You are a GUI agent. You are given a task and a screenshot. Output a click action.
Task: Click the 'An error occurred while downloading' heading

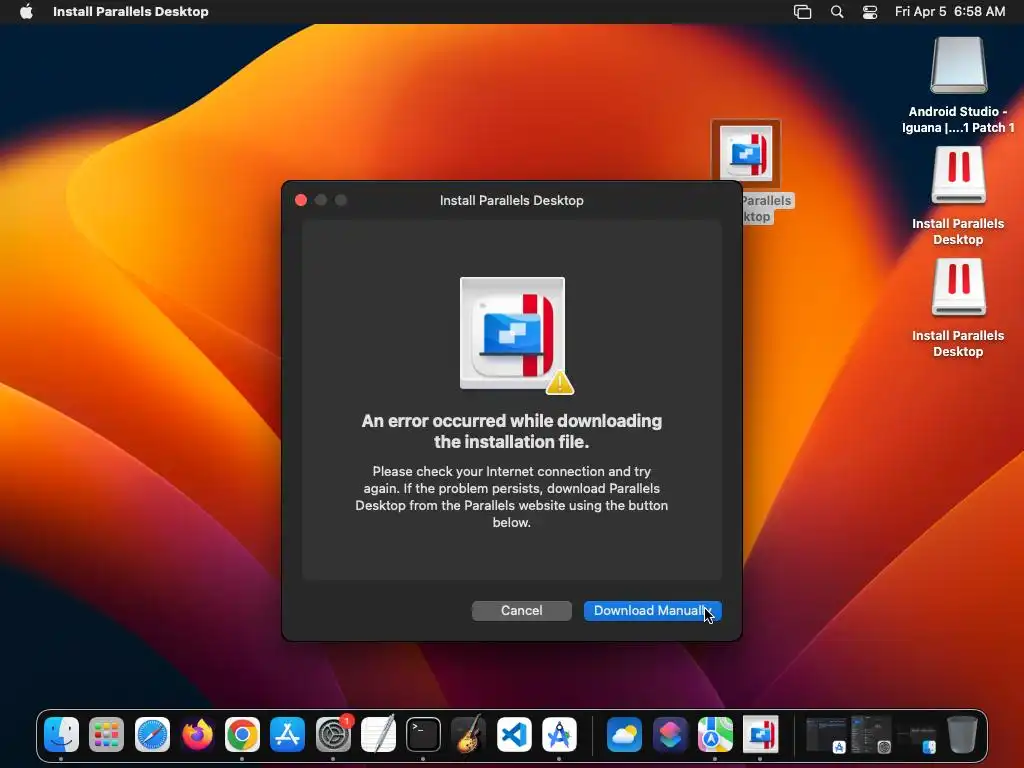pos(512,431)
